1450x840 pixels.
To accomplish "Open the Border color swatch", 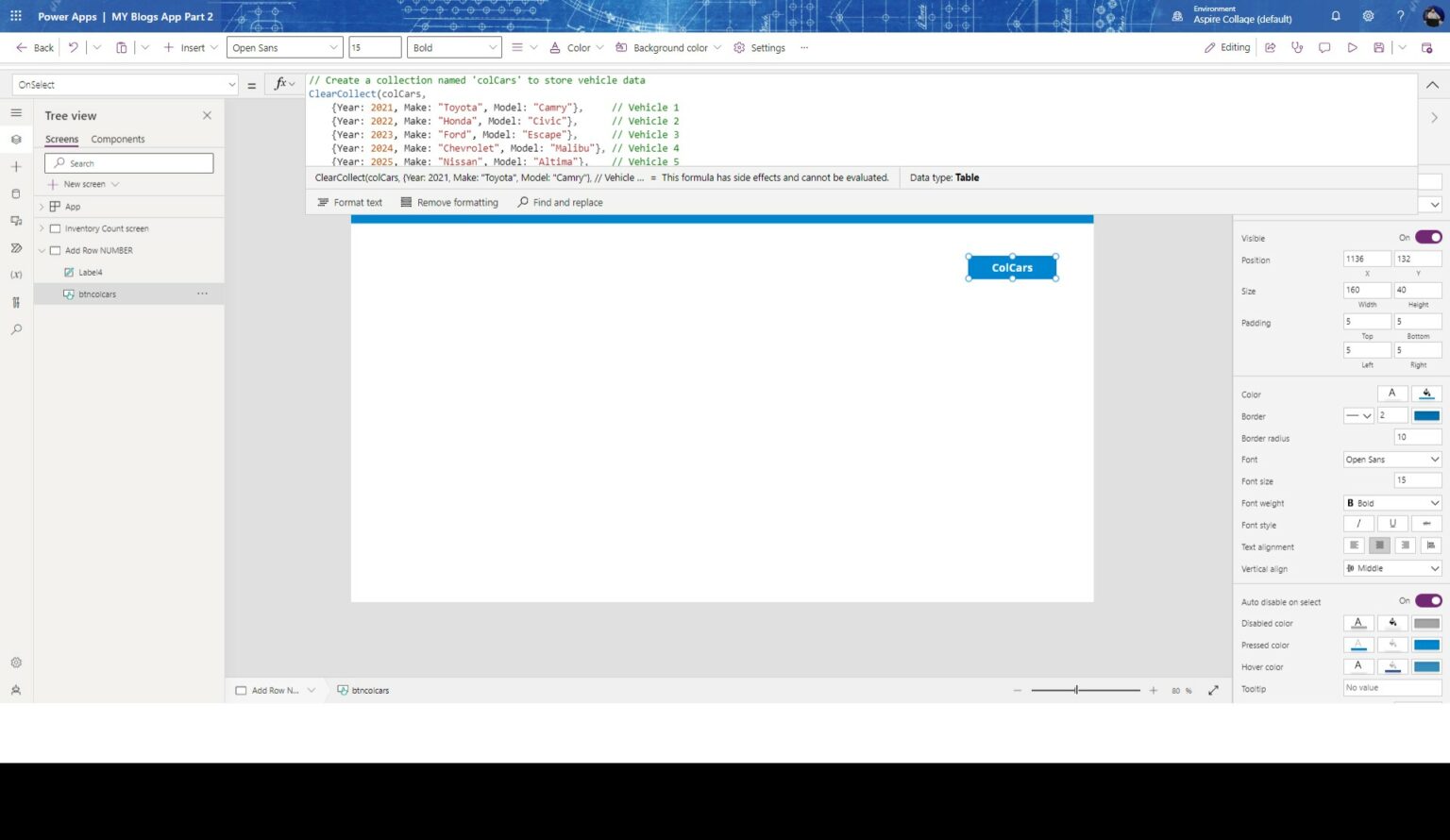I will point(1425,415).
